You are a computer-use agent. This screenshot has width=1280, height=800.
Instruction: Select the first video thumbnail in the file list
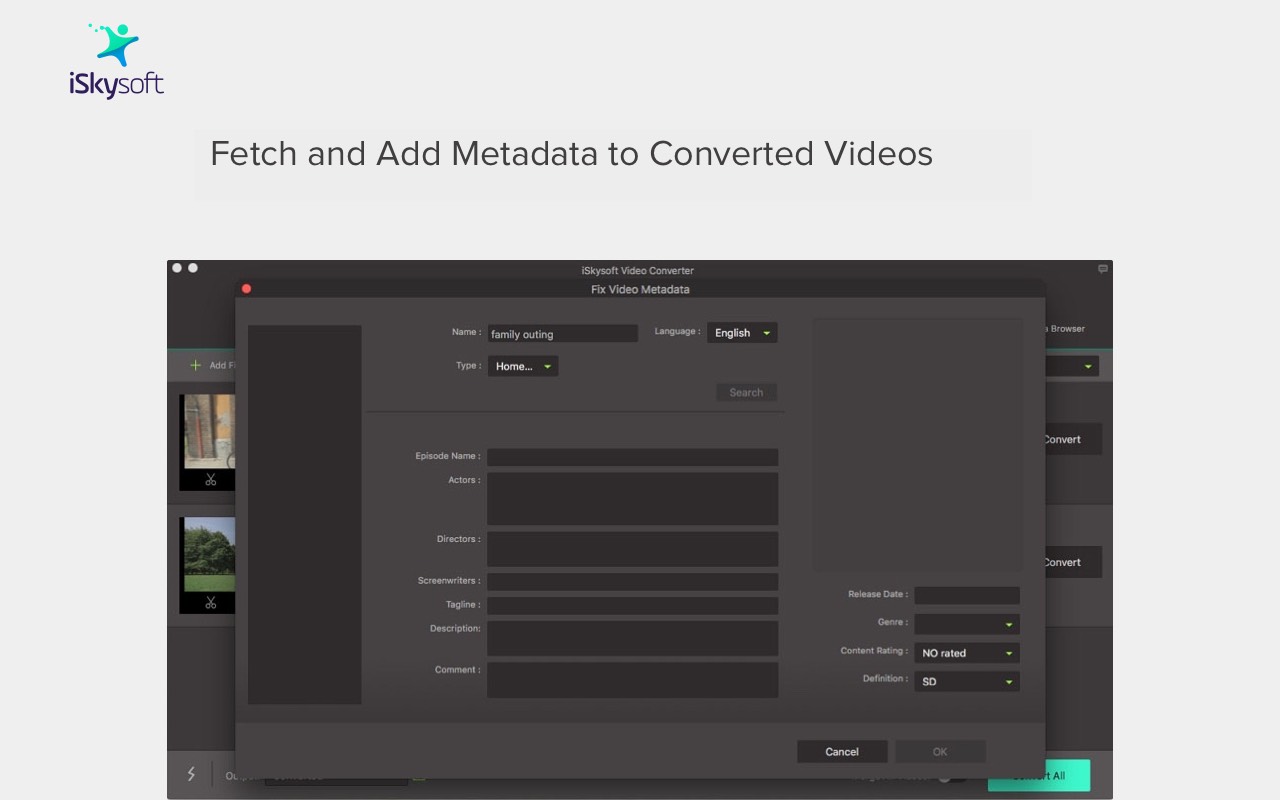(208, 431)
